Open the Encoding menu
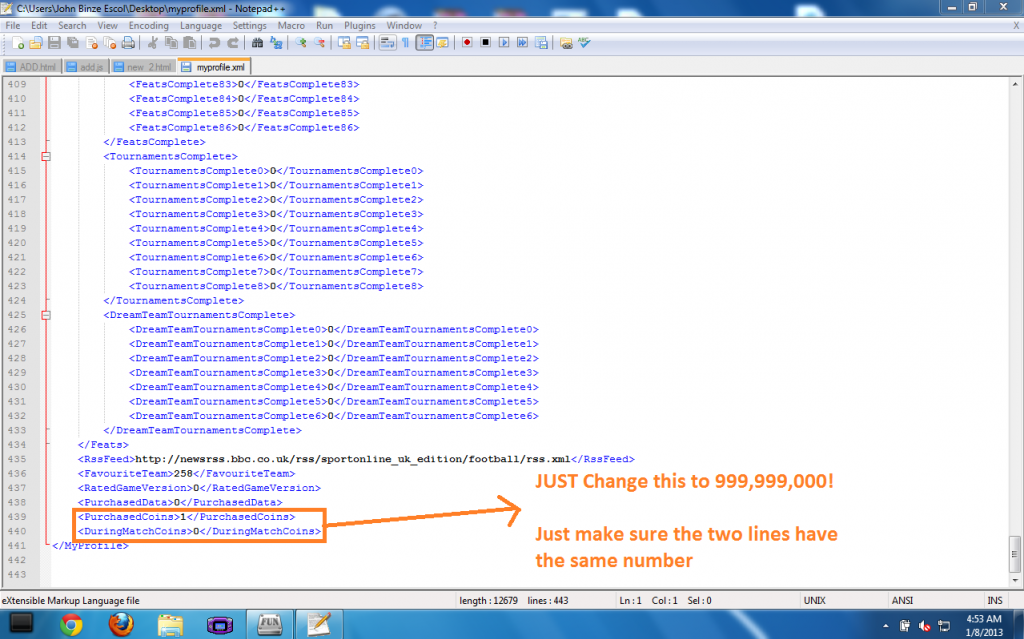The image size is (1024, 639). 148,25
